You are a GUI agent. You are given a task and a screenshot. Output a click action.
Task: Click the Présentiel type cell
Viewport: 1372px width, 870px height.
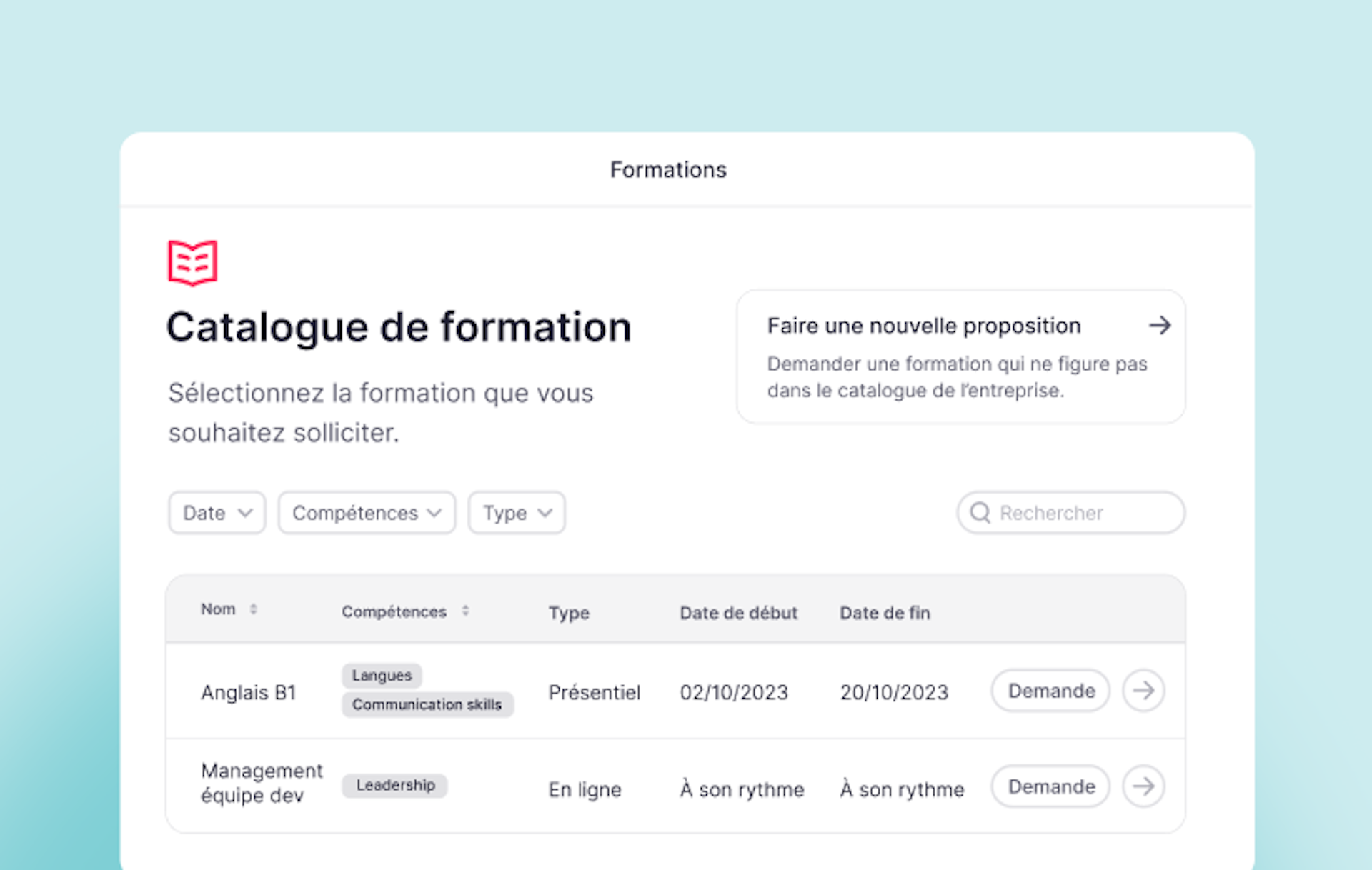point(595,693)
